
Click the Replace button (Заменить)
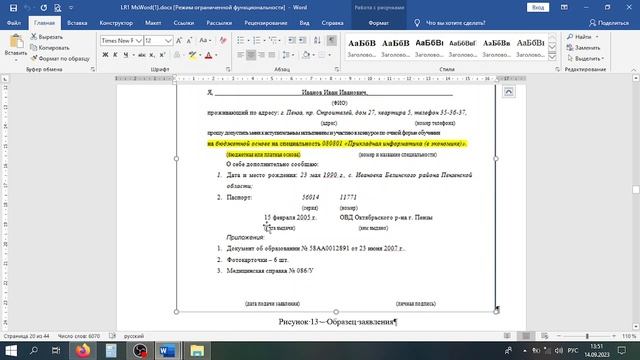[x=583, y=48]
